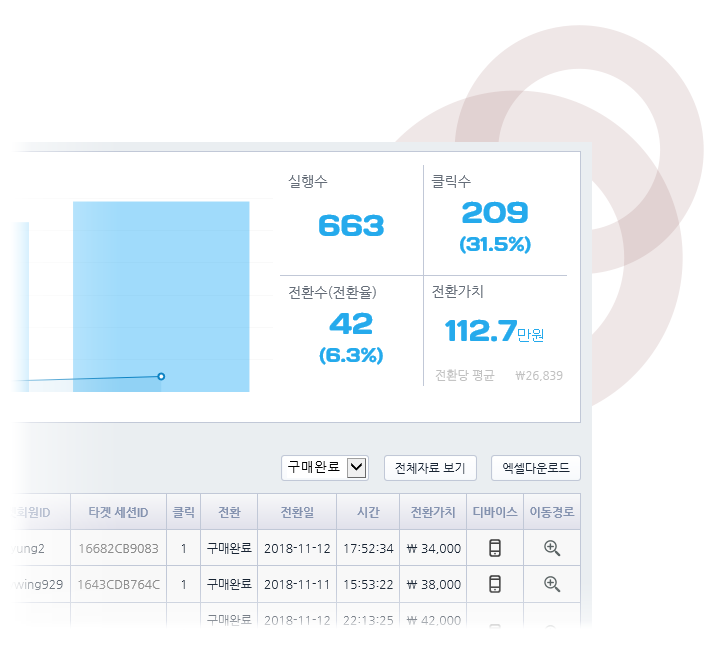Click the 시간 column header
This screenshot has height=671, width=708.
pos(368,512)
